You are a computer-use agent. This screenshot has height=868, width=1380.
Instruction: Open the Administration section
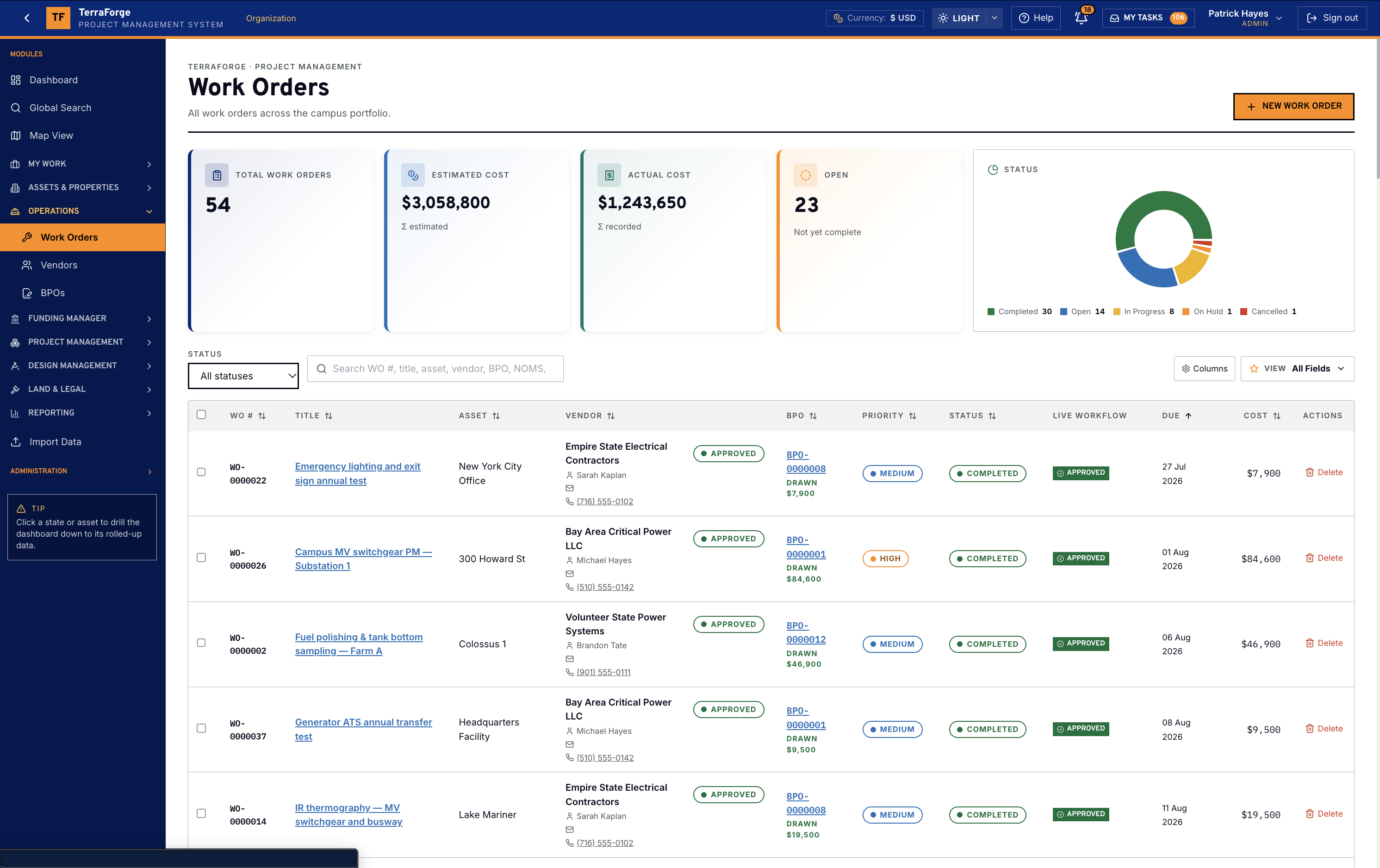(x=82, y=471)
